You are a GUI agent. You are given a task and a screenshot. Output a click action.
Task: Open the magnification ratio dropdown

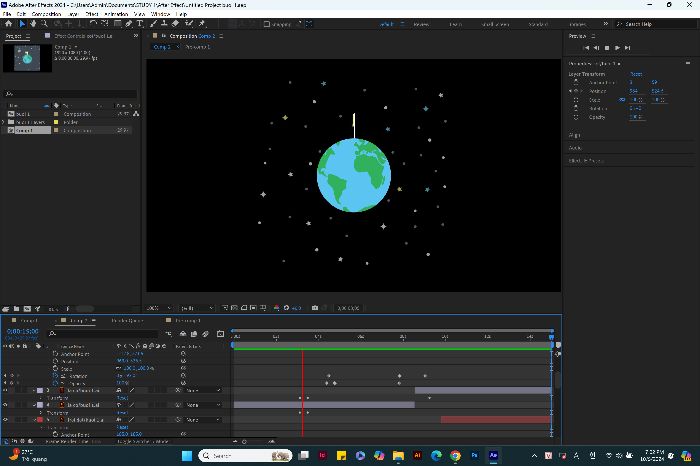click(158, 308)
